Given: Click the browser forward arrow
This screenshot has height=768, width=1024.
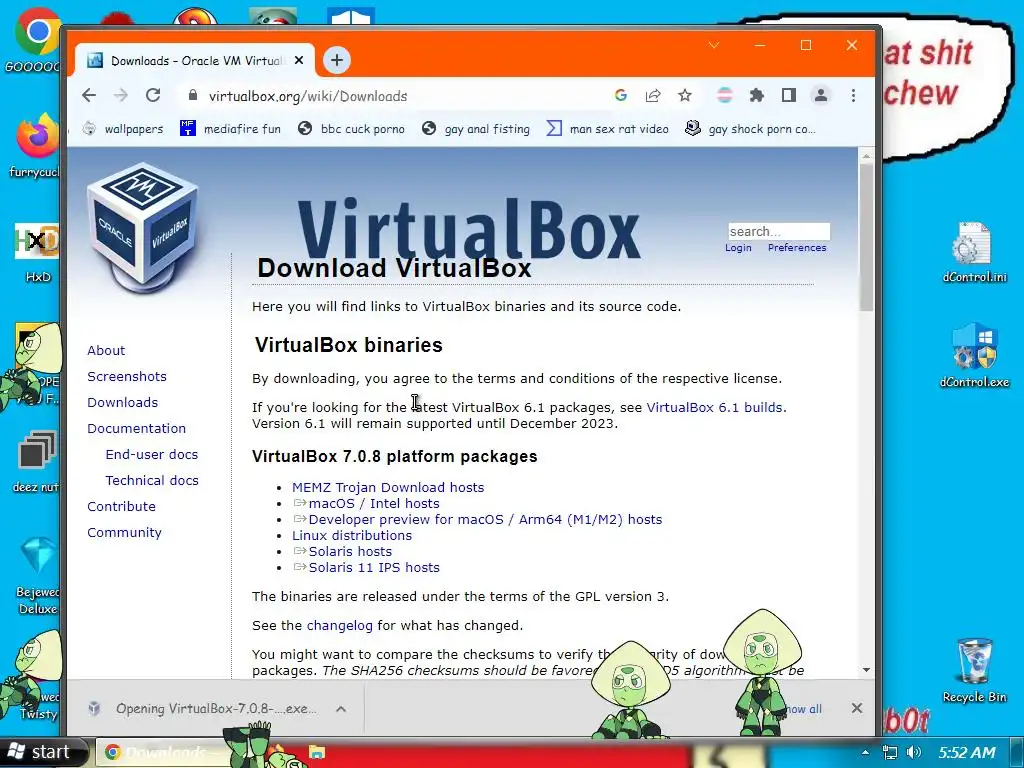Looking at the screenshot, I should (121, 95).
